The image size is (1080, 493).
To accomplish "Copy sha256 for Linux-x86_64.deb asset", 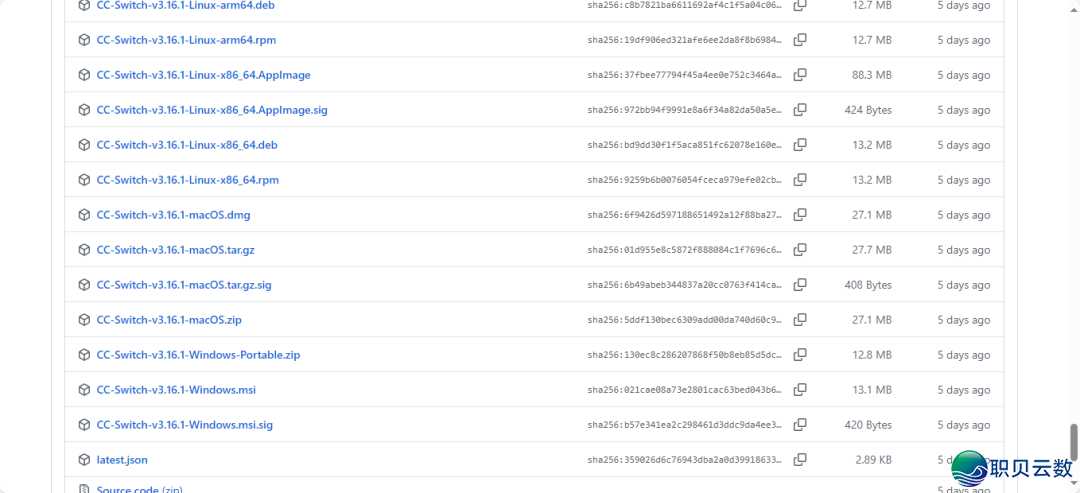I will pyautogui.click(x=800, y=145).
